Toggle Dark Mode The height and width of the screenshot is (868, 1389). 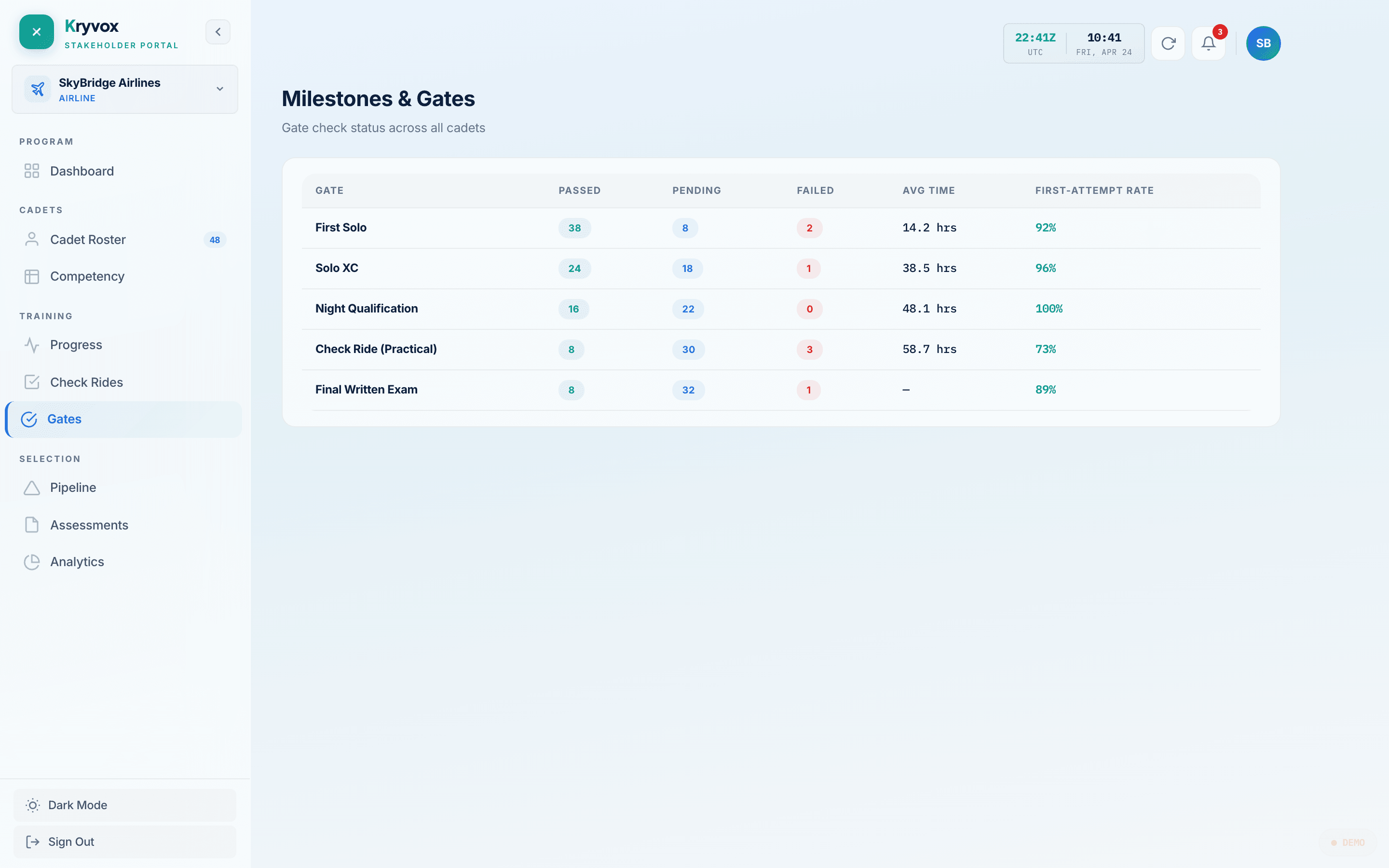(124, 805)
